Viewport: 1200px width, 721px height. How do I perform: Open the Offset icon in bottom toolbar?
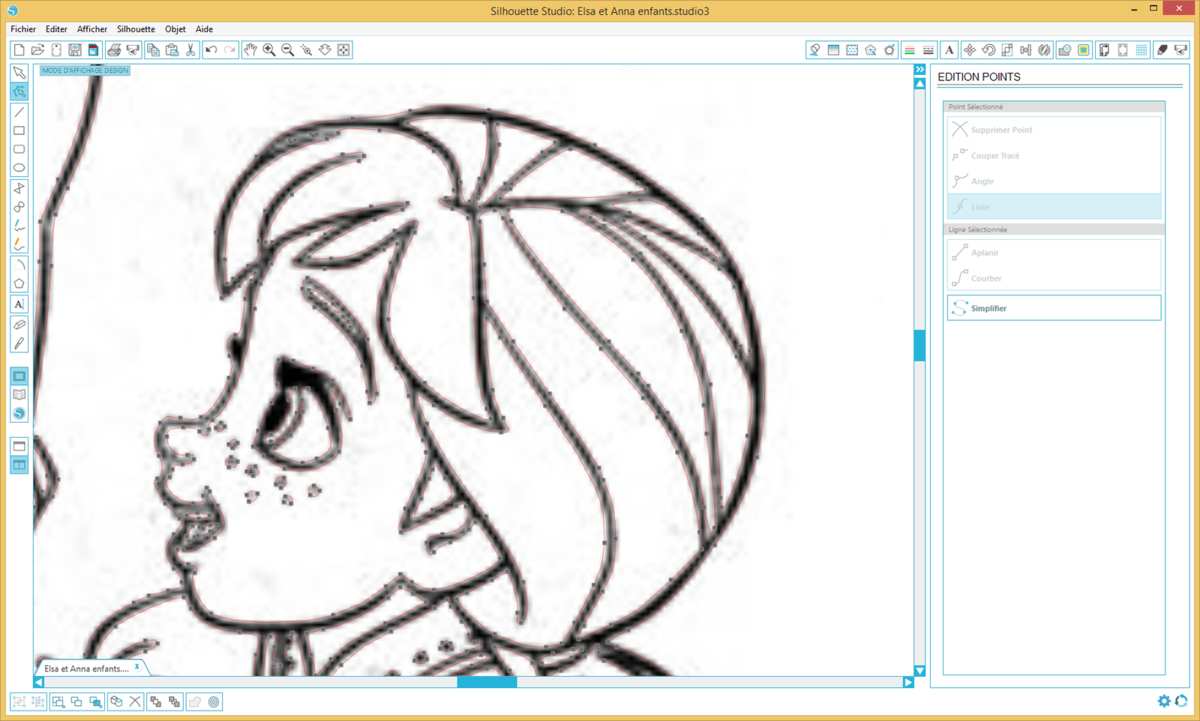[214, 701]
